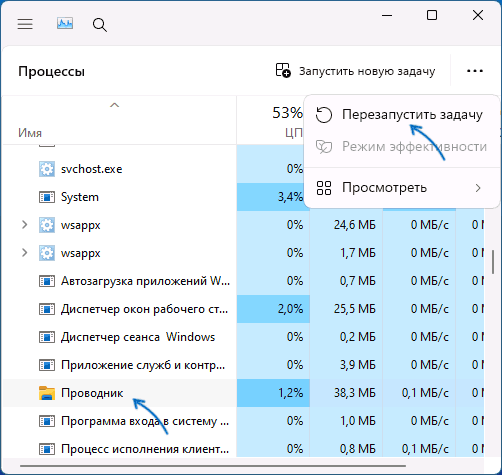Image resolution: width=502 pixels, height=475 pixels.
Task: Click the Task Manager app icon
Action: coord(65,24)
